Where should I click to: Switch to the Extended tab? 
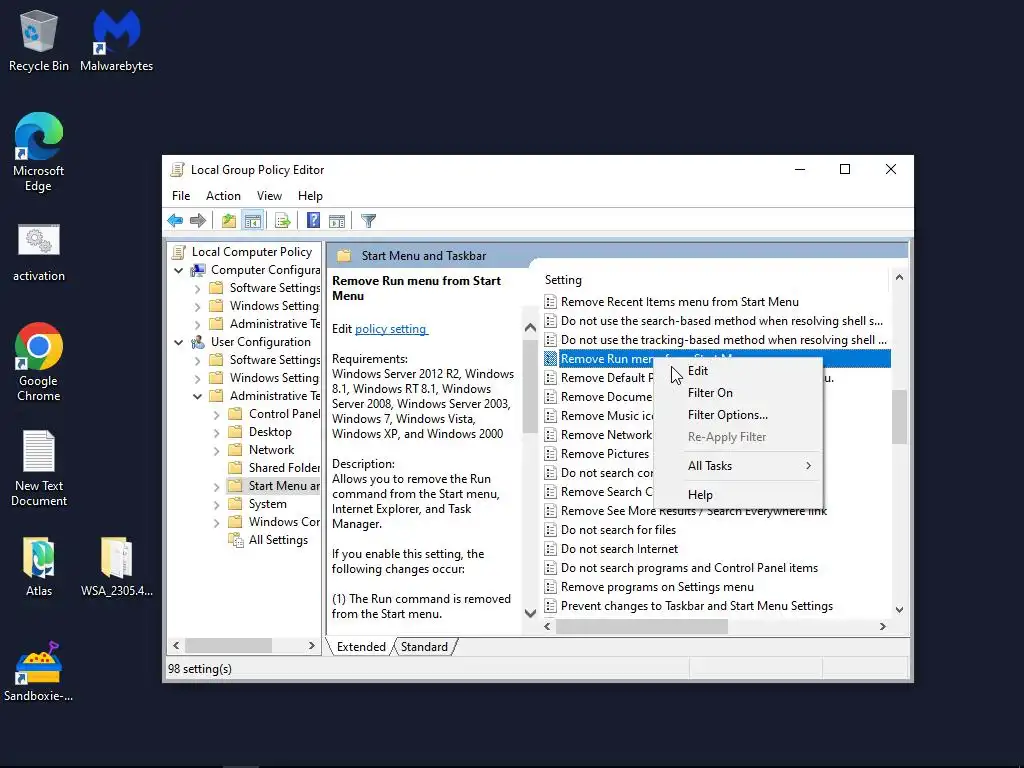coord(360,647)
